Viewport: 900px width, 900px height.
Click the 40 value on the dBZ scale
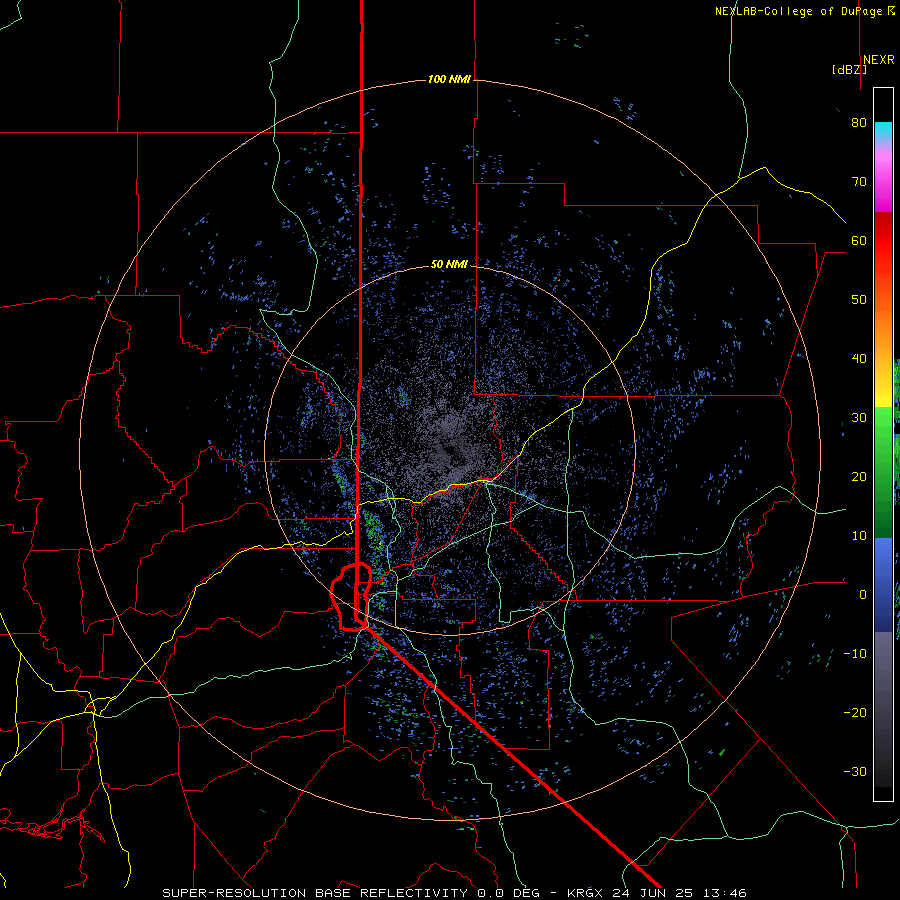click(859, 359)
